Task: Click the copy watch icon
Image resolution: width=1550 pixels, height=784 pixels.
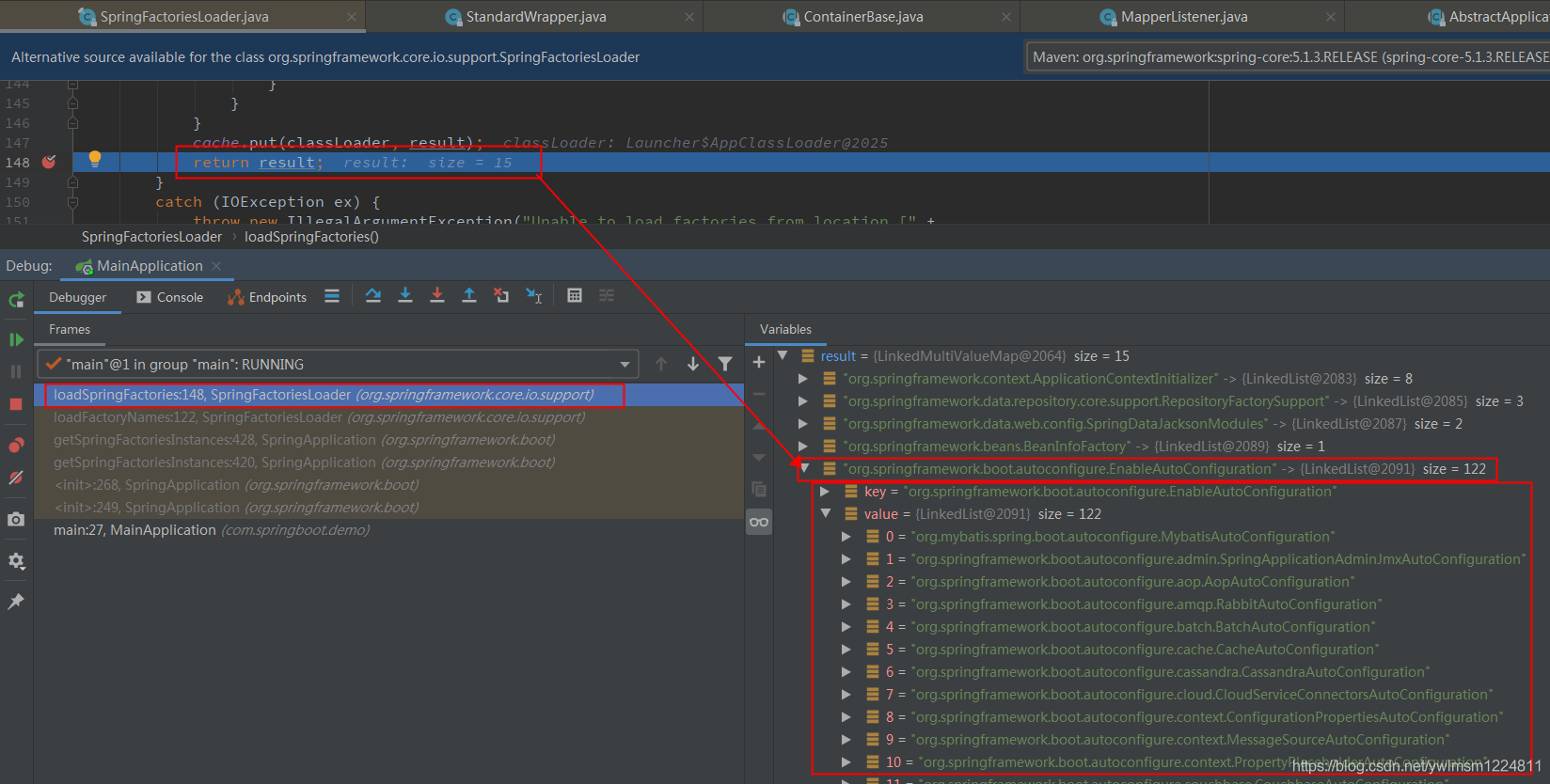Action: click(759, 490)
